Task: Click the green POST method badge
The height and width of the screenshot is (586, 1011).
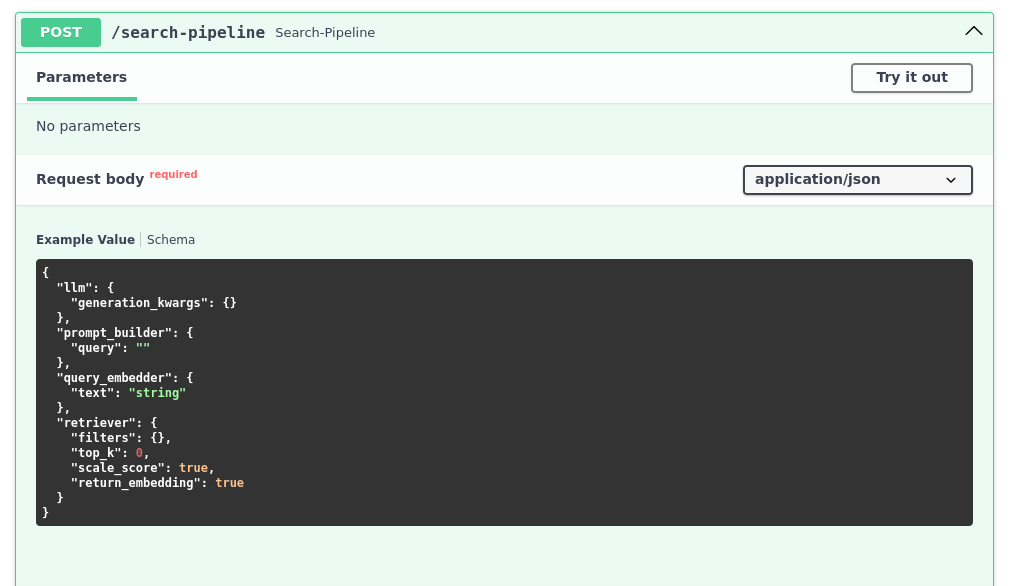Action: point(60,32)
